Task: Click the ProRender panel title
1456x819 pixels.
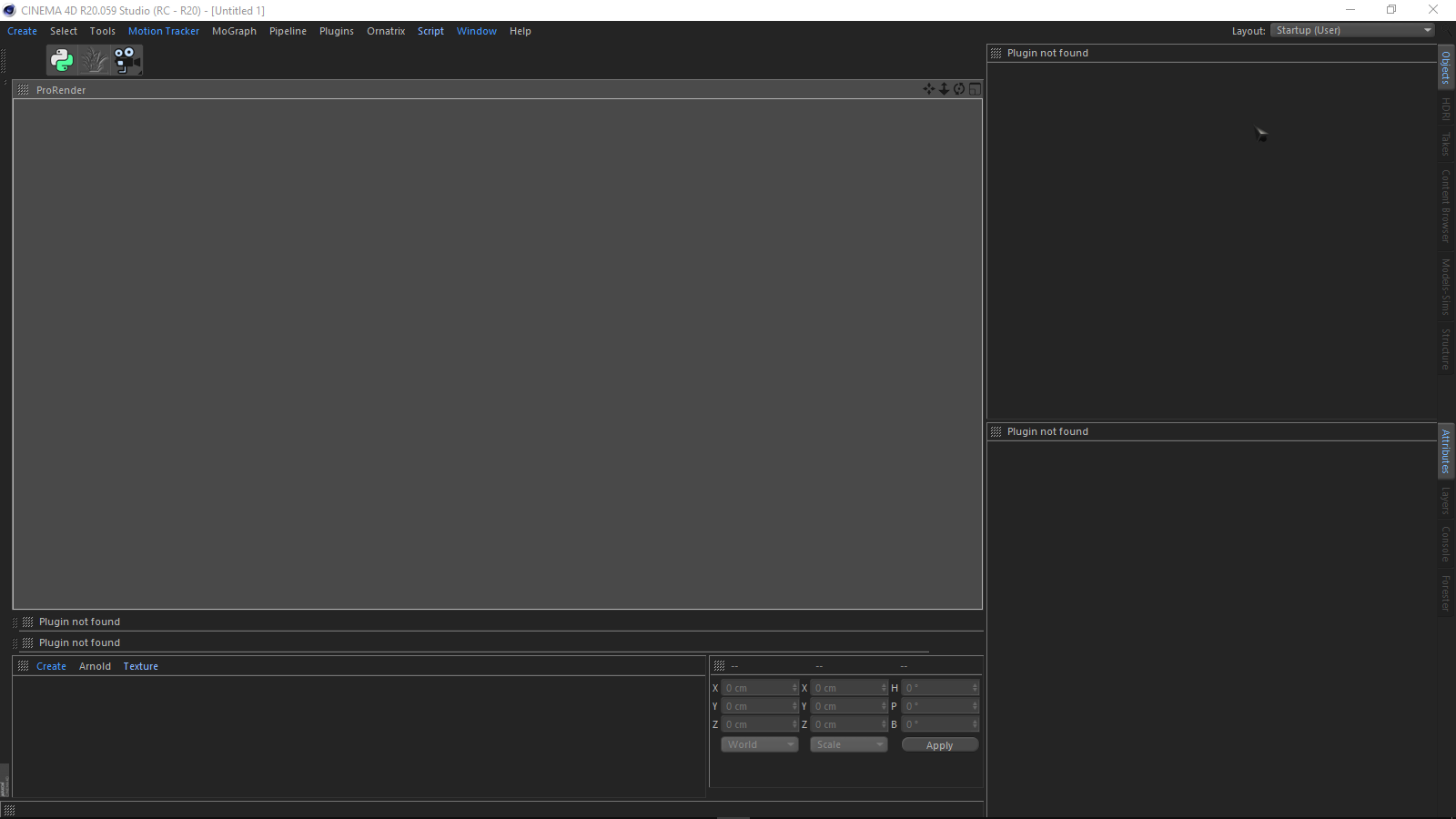Action: [x=61, y=90]
